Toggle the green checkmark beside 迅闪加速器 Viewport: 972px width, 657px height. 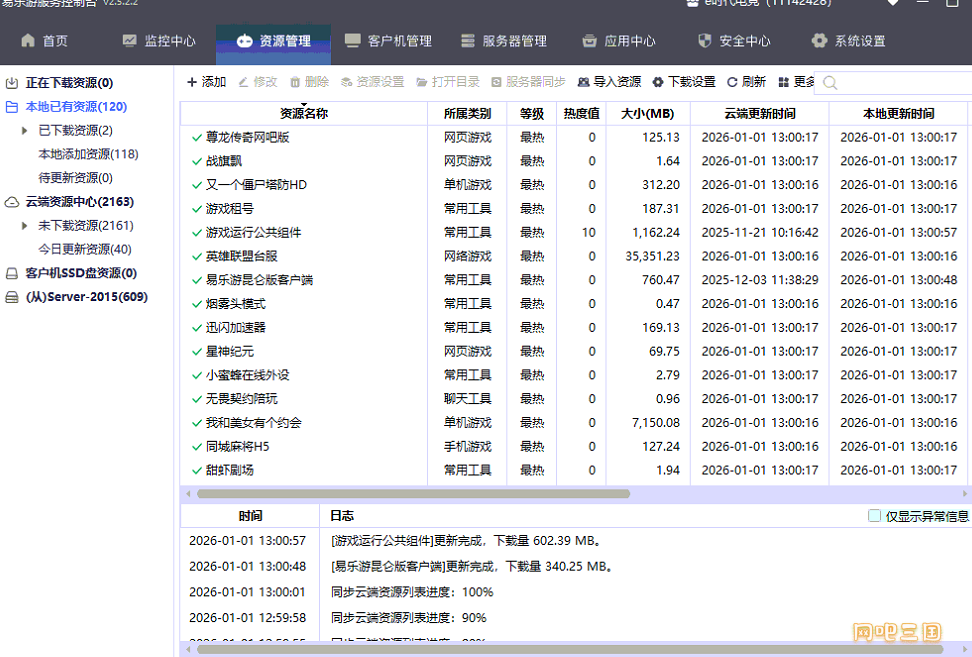197,328
